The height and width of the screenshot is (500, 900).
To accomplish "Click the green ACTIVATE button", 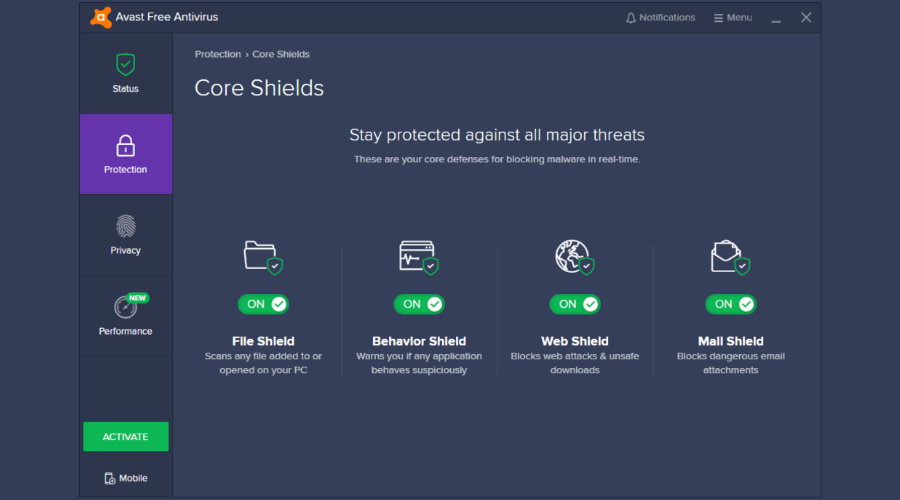I will tap(126, 437).
